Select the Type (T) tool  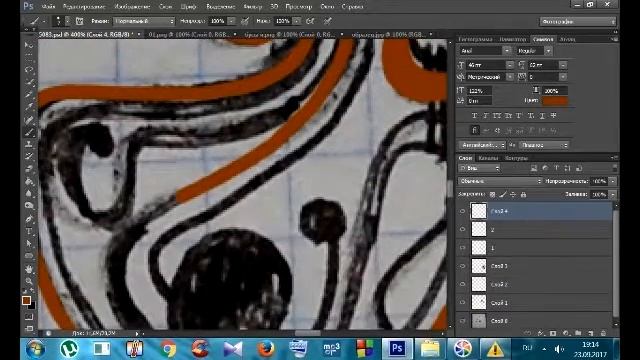pos(29,231)
